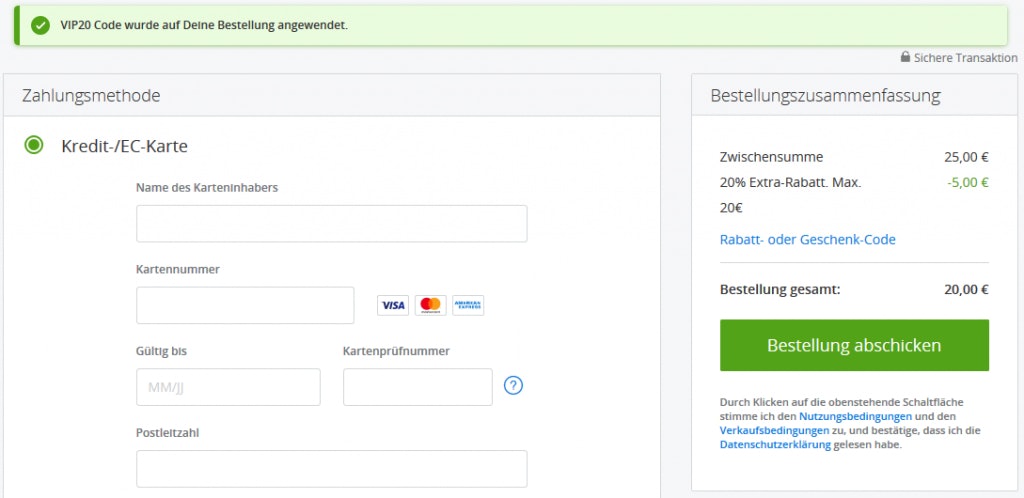Click the Kartenprüfnummer input field
This screenshot has width=1024, height=498.
[417, 387]
